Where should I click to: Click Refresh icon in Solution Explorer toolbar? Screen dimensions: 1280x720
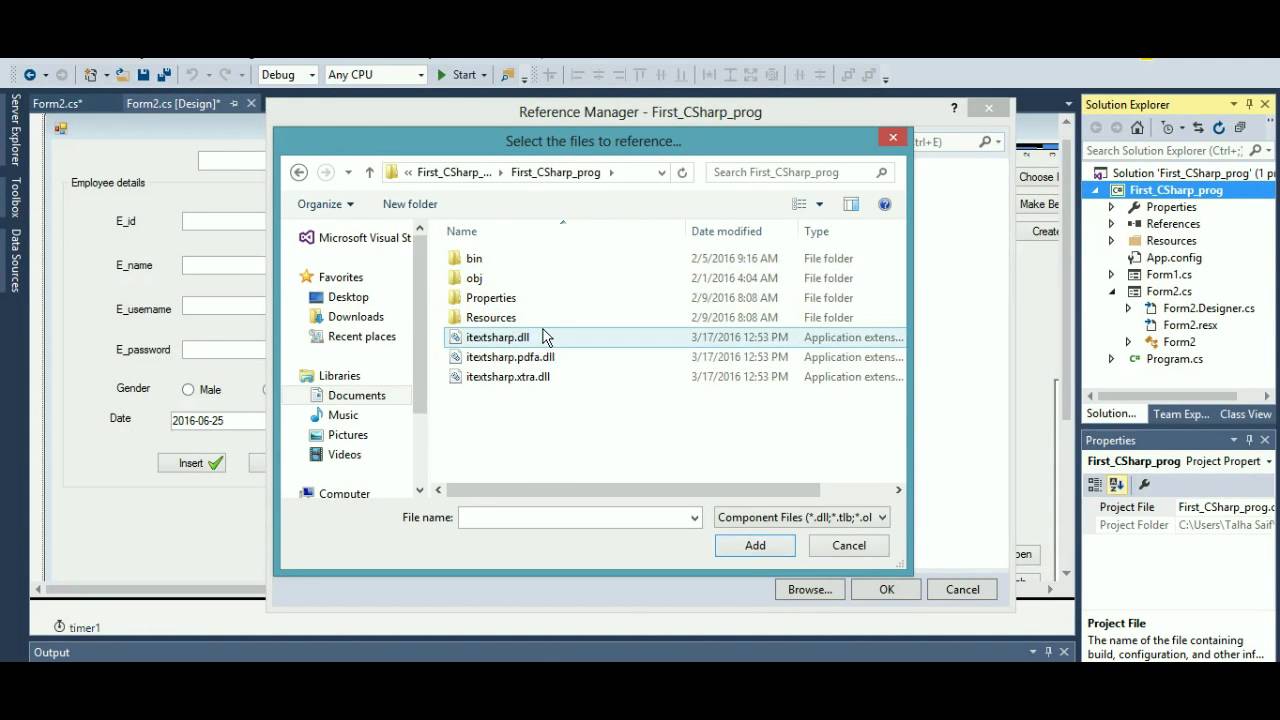click(x=1219, y=128)
